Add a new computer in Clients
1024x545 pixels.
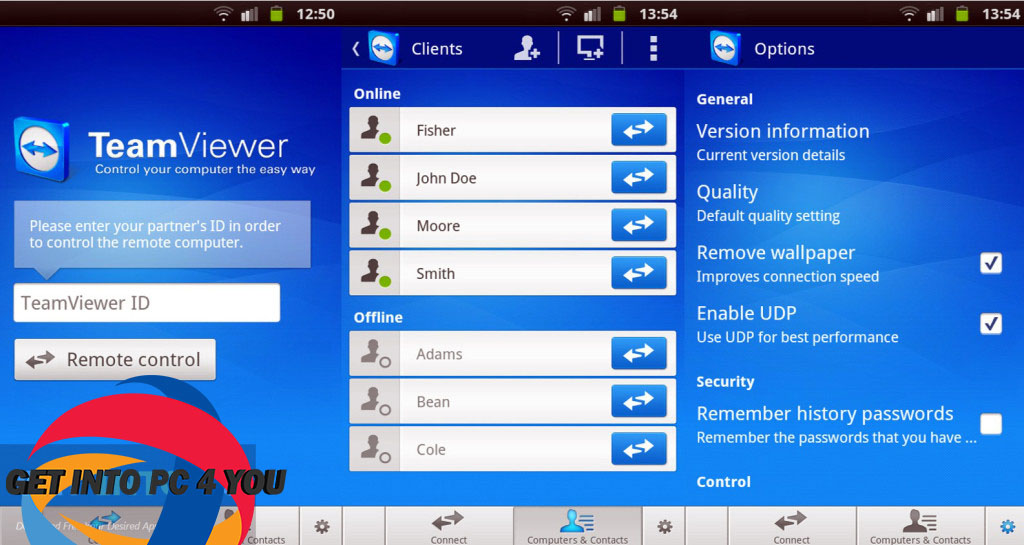(x=590, y=48)
